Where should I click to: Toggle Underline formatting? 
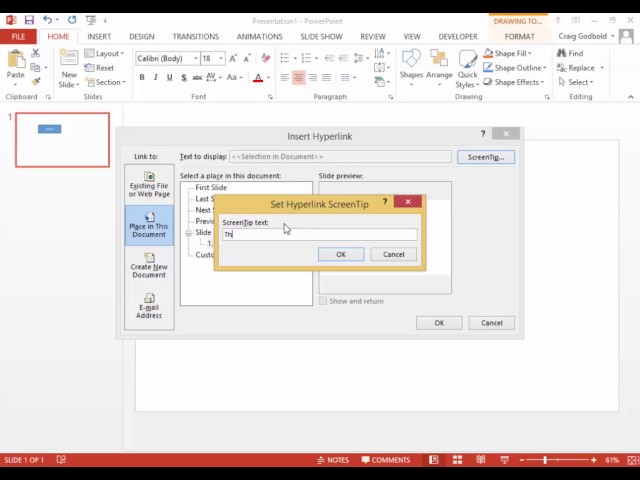pyautogui.click(x=169, y=77)
